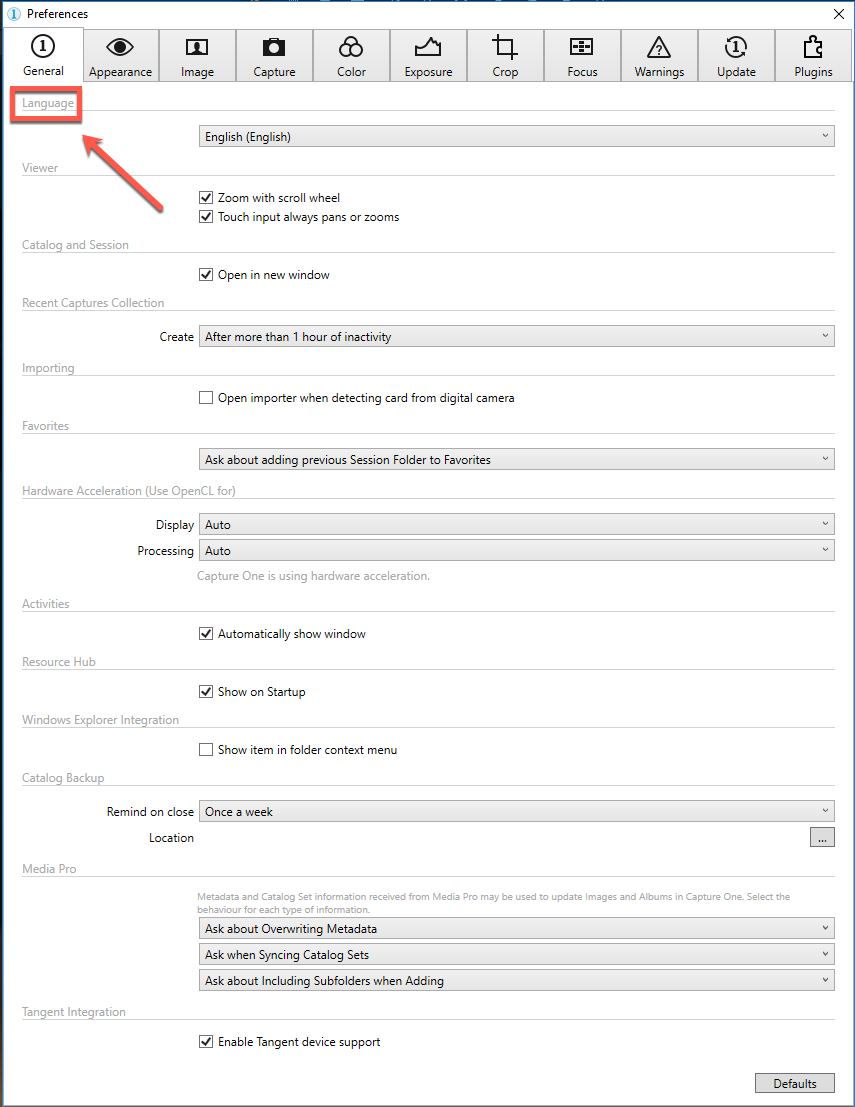The image size is (855, 1107).
Task: Open the Focus preferences icon
Action: 582,56
